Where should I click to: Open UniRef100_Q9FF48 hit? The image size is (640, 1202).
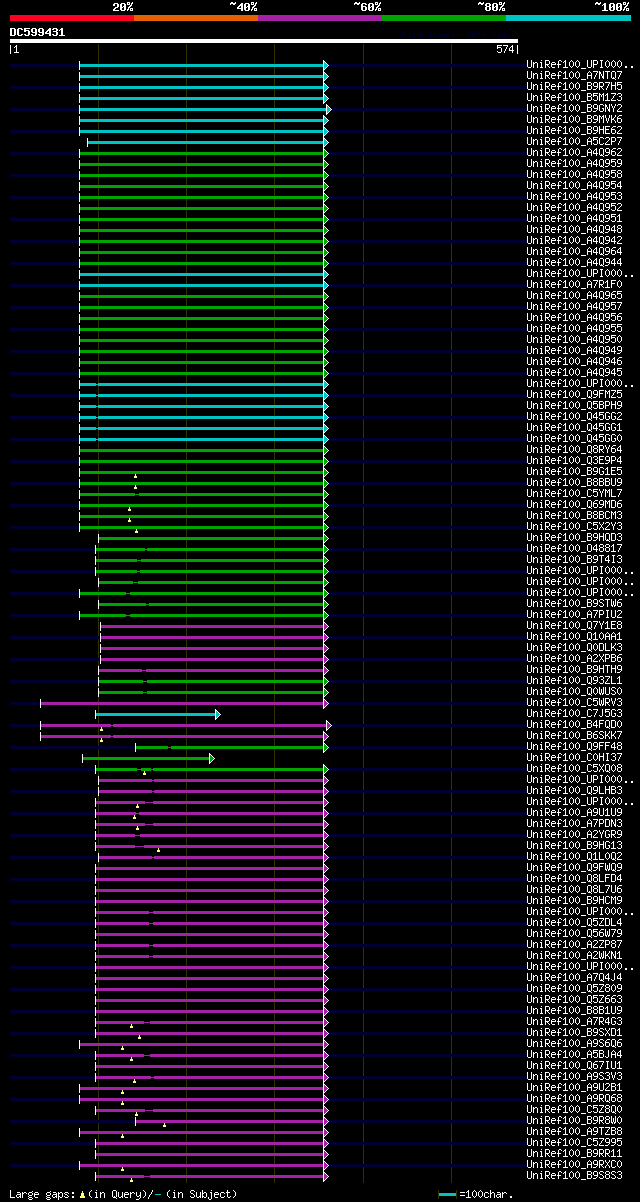574,746
